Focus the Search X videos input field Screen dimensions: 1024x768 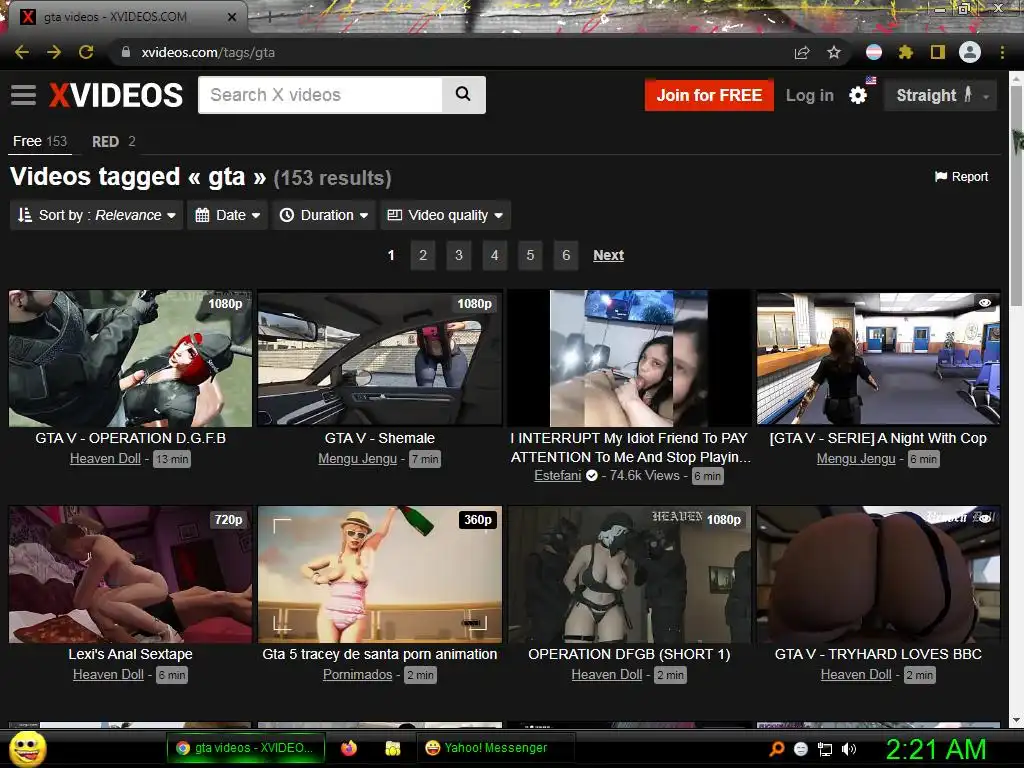point(320,95)
